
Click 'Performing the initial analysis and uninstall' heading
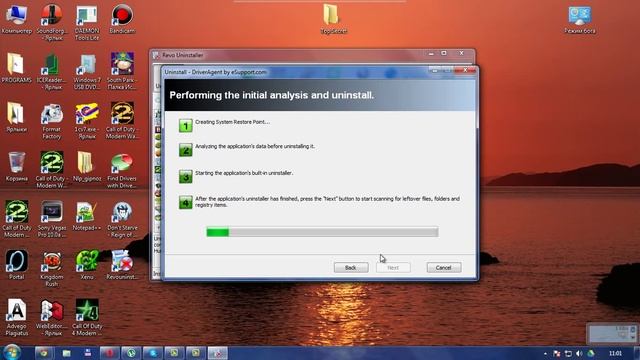[271, 95]
